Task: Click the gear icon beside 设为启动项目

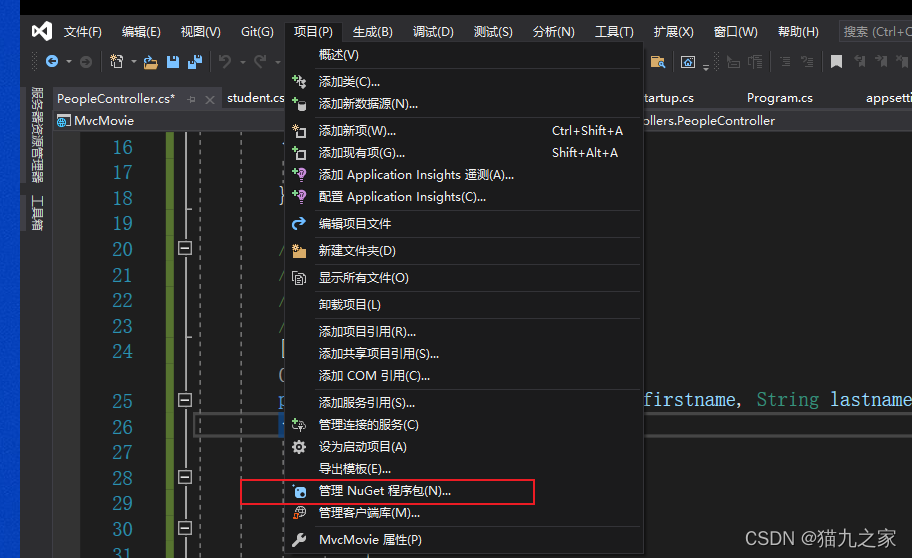Action: (299, 447)
